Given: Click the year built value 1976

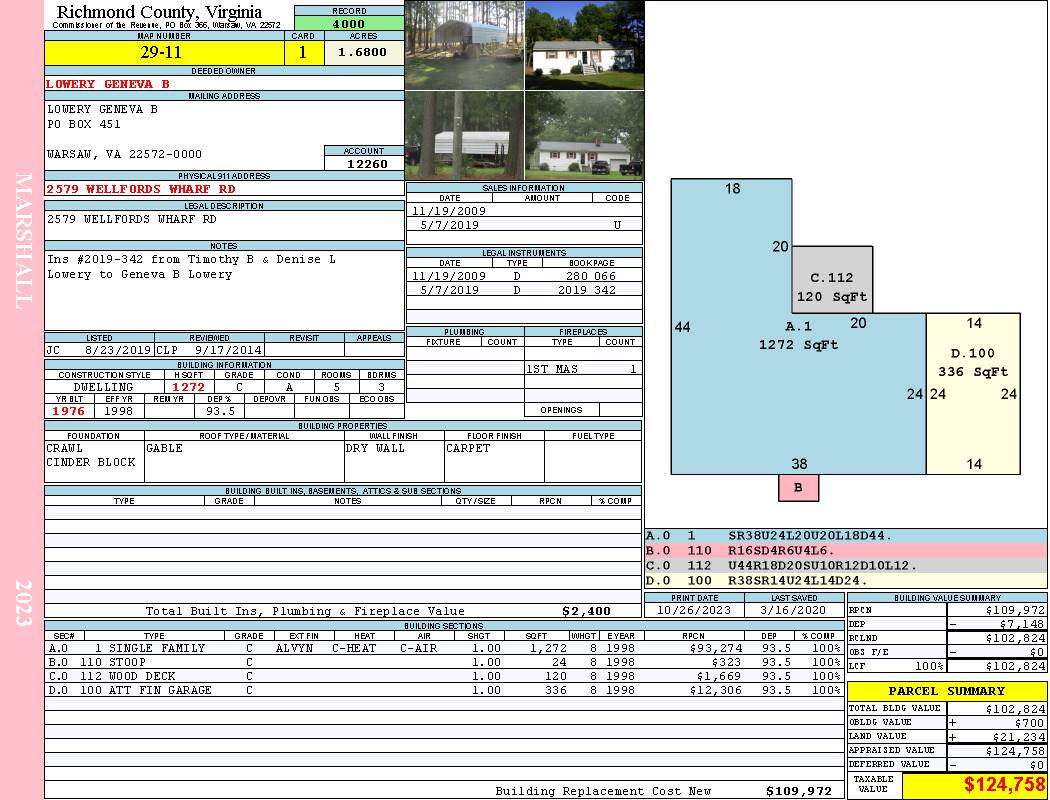Looking at the screenshot, I should pos(69,410).
